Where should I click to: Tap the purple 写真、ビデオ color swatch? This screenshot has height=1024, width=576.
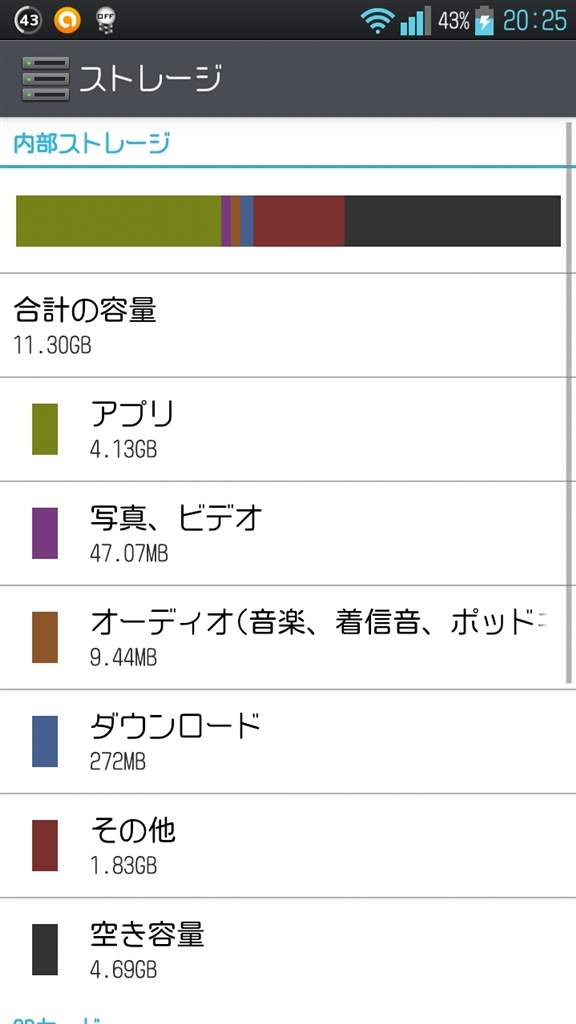tap(45, 534)
